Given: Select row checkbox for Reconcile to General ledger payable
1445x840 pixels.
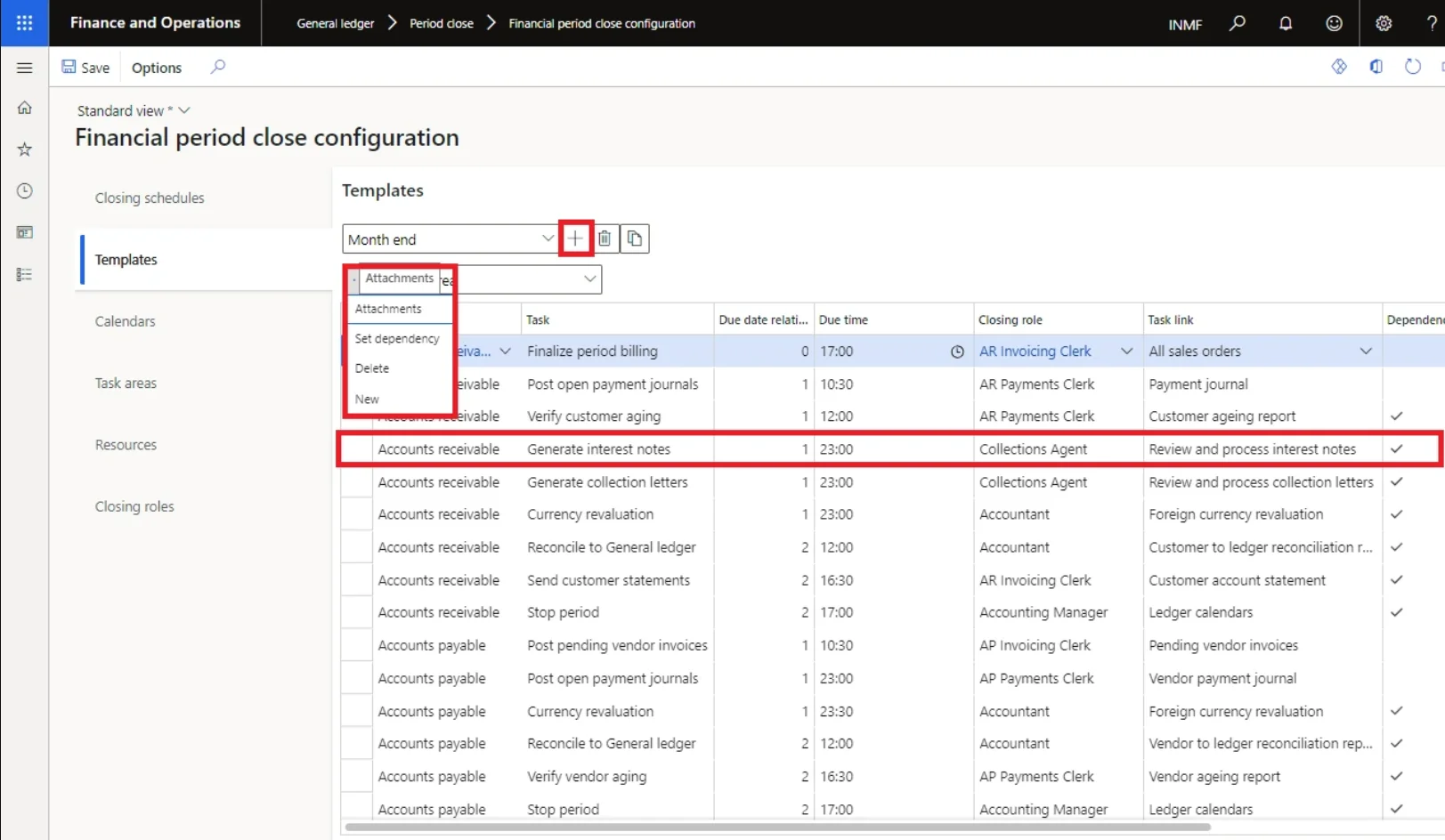Looking at the screenshot, I should (x=356, y=743).
